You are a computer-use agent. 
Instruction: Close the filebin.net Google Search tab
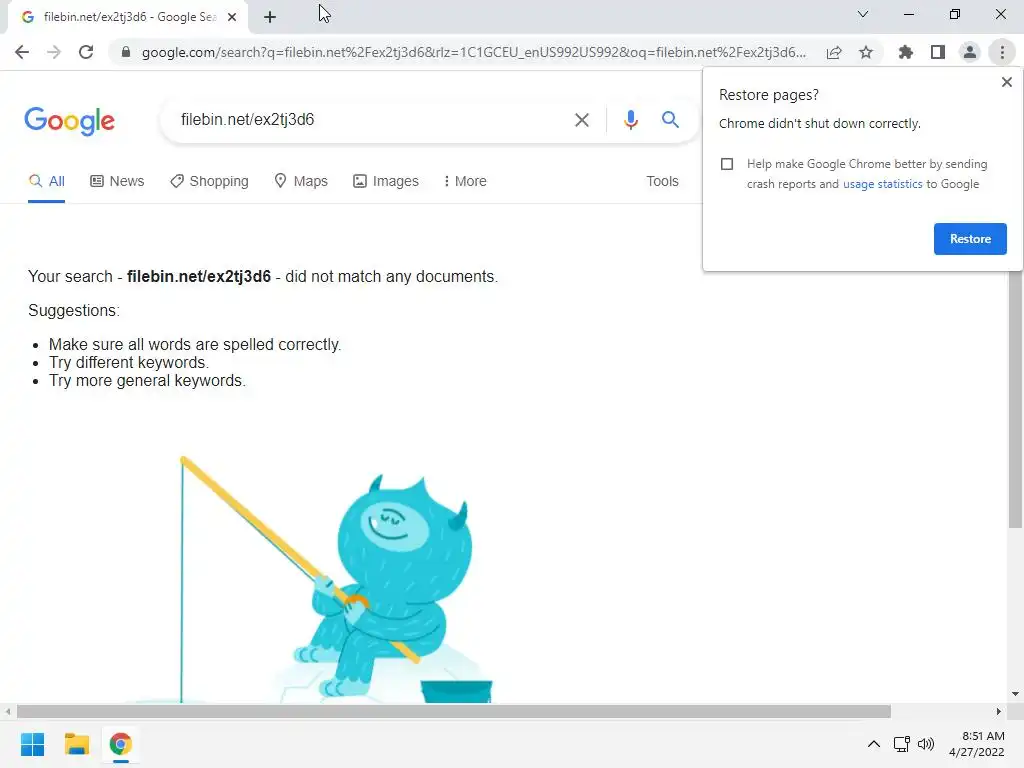(x=232, y=17)
